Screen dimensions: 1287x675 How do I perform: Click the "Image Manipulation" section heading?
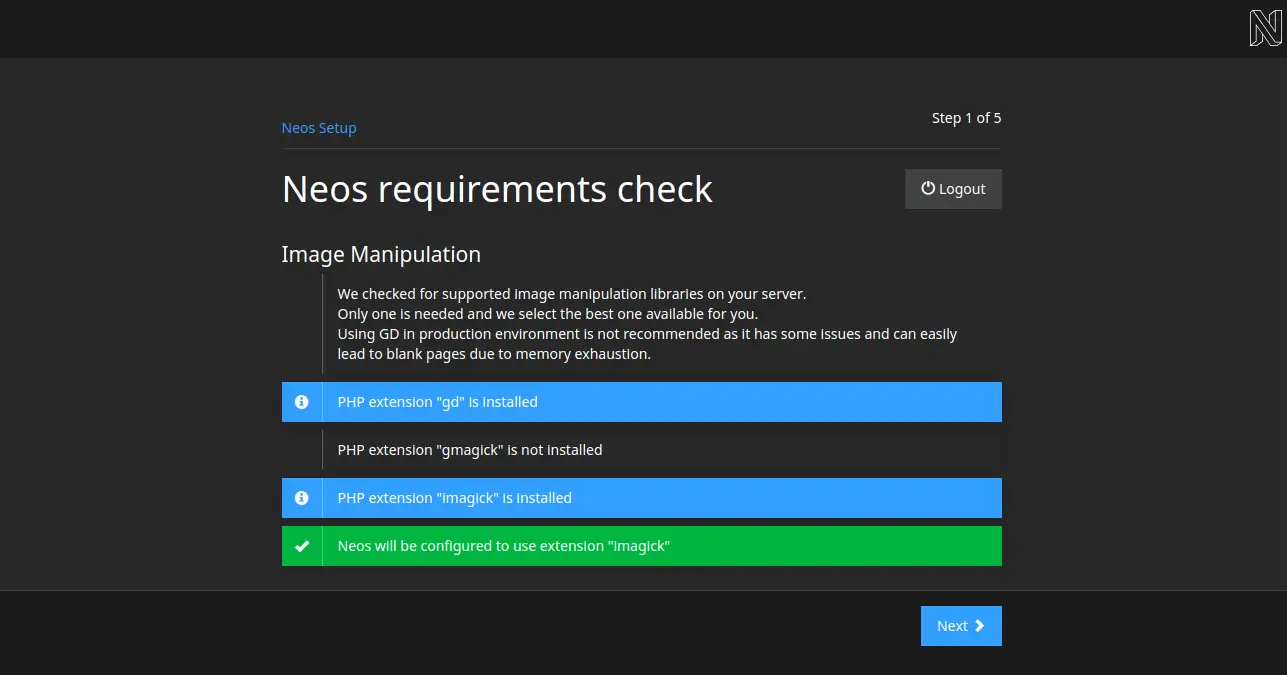point(381,255)
